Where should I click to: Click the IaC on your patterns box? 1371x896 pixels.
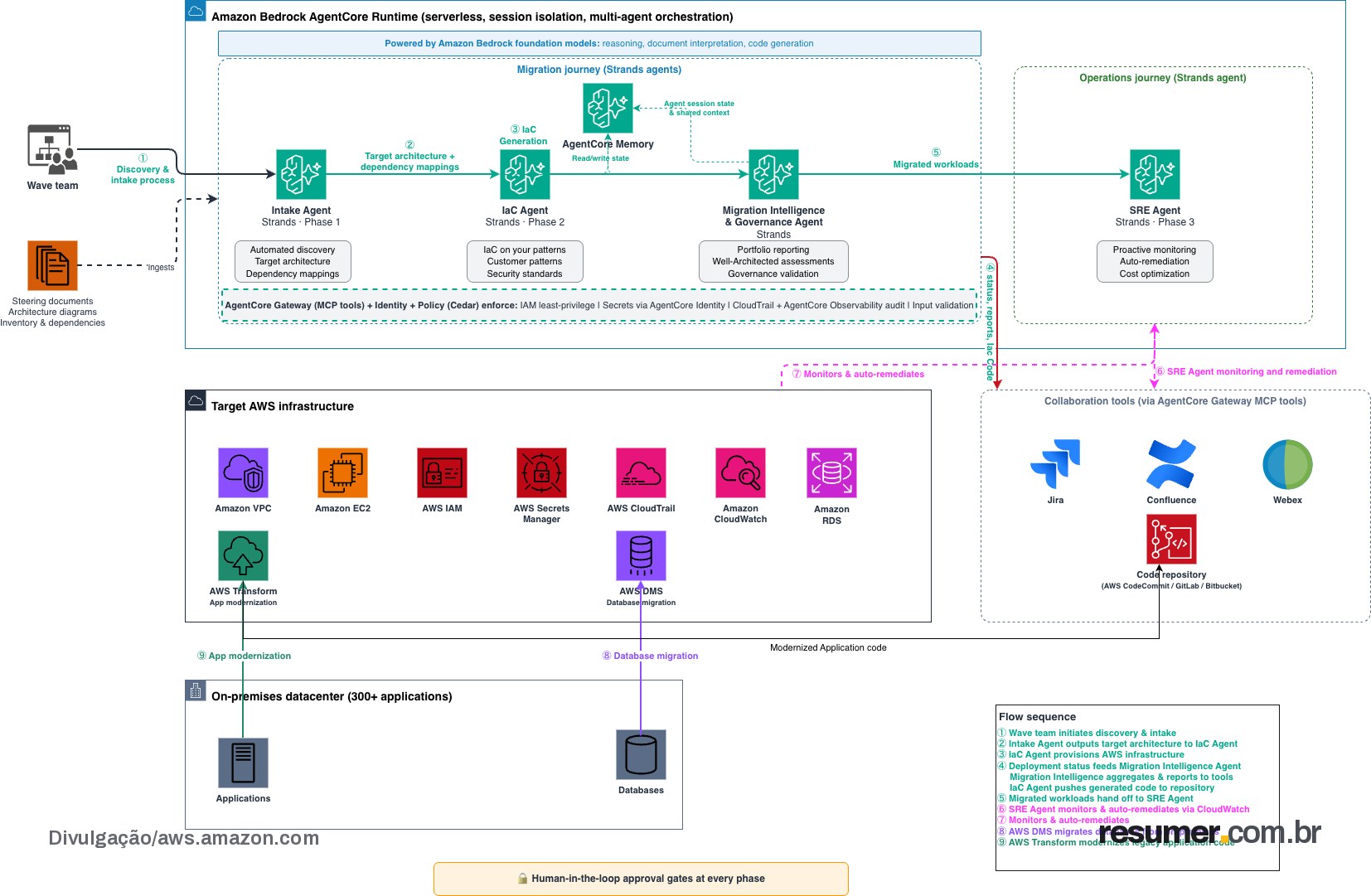(525, 262)
